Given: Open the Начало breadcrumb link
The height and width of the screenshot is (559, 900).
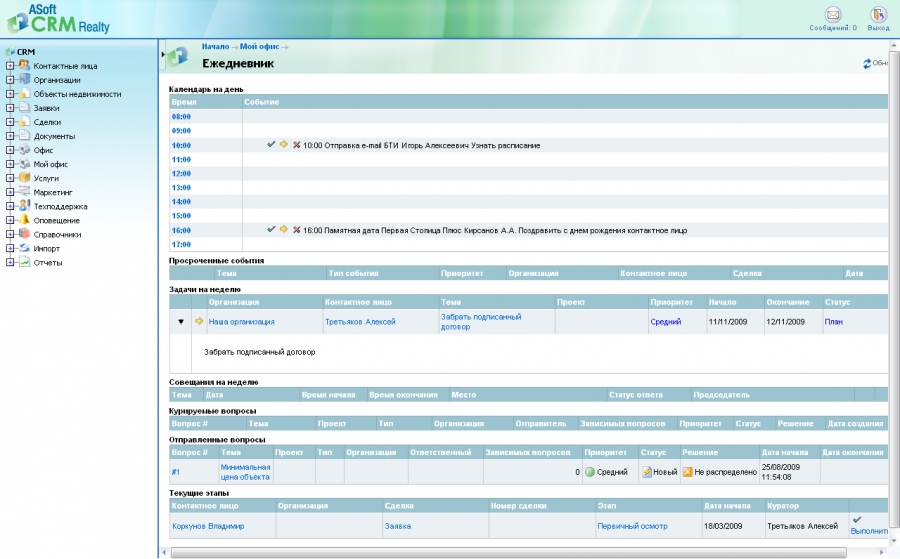Looking at the screenshot, I should click(x=214, y=46).
